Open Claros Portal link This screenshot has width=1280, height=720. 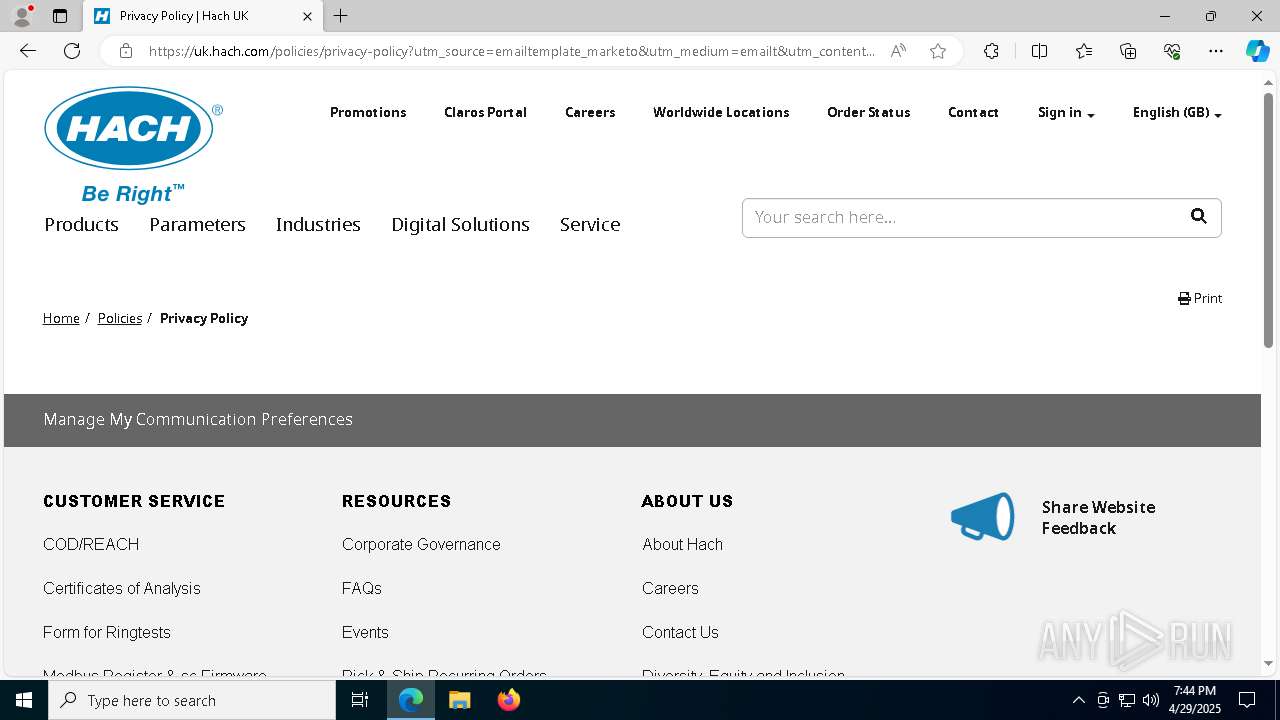[485, 112]
